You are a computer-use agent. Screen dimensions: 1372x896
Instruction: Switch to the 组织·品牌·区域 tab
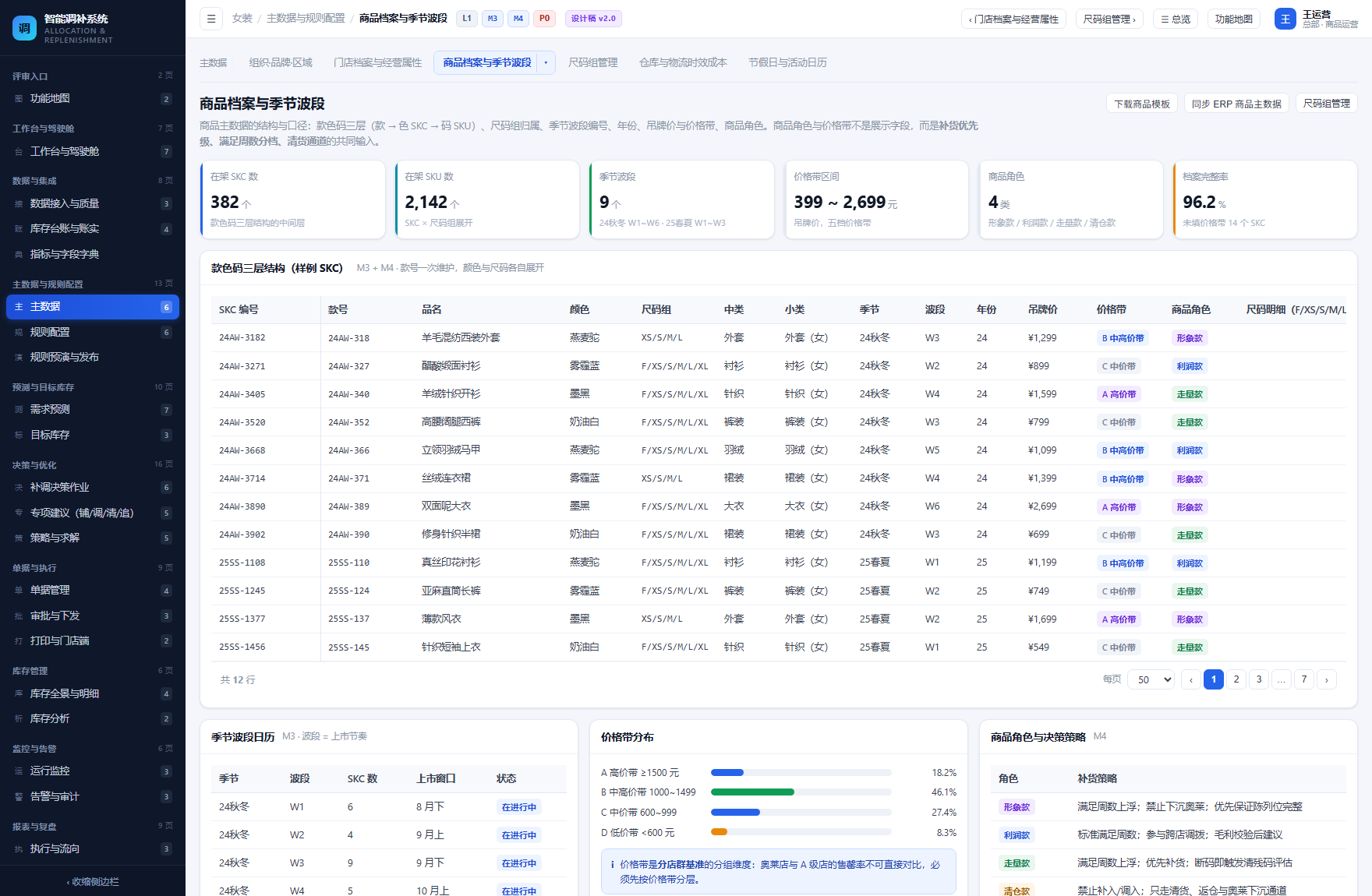coord(281,63)
